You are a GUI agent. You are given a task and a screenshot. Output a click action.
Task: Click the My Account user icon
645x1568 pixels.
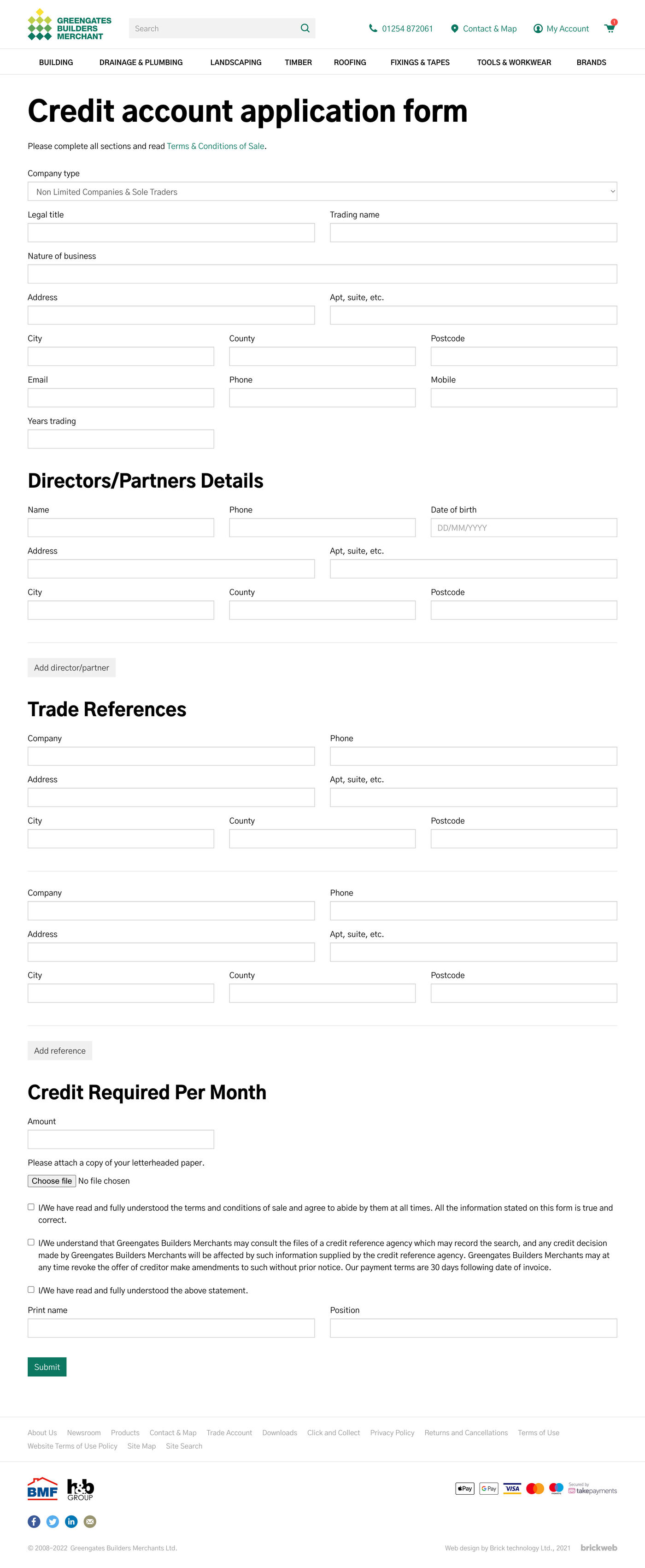(x=538, y=29)
